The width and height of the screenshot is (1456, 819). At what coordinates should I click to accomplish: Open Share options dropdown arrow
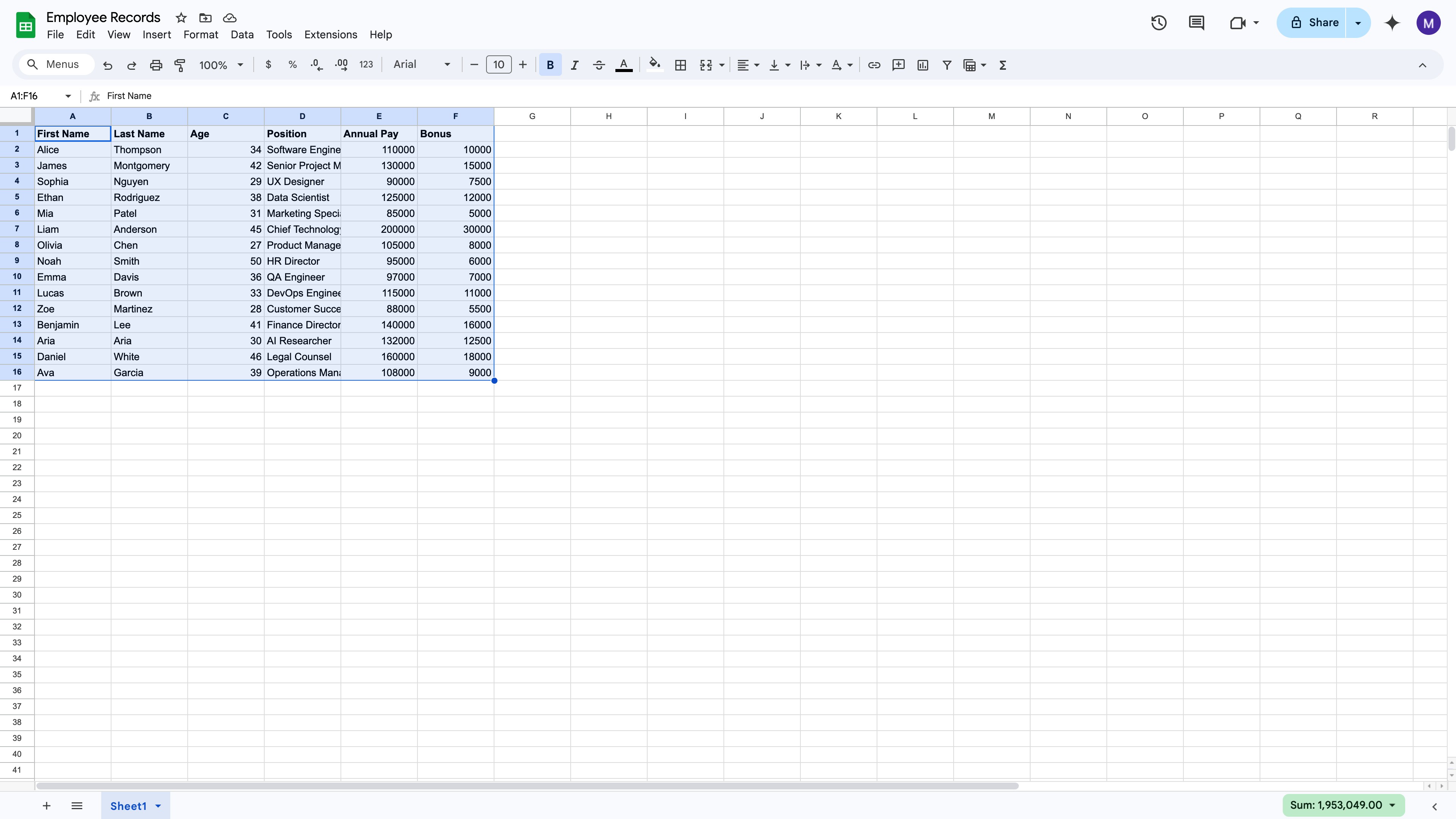(x=1358, y=23)
